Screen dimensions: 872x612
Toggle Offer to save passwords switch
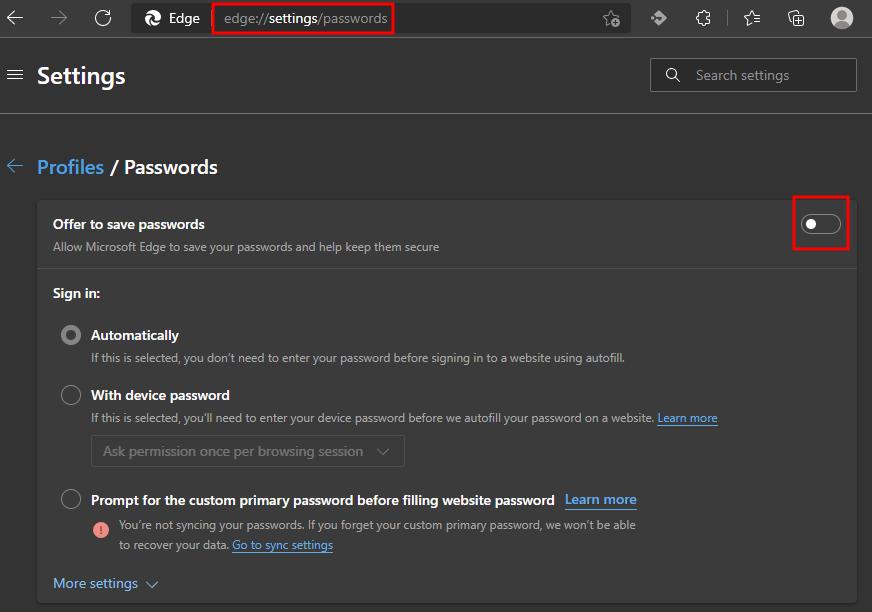point(820,224)
